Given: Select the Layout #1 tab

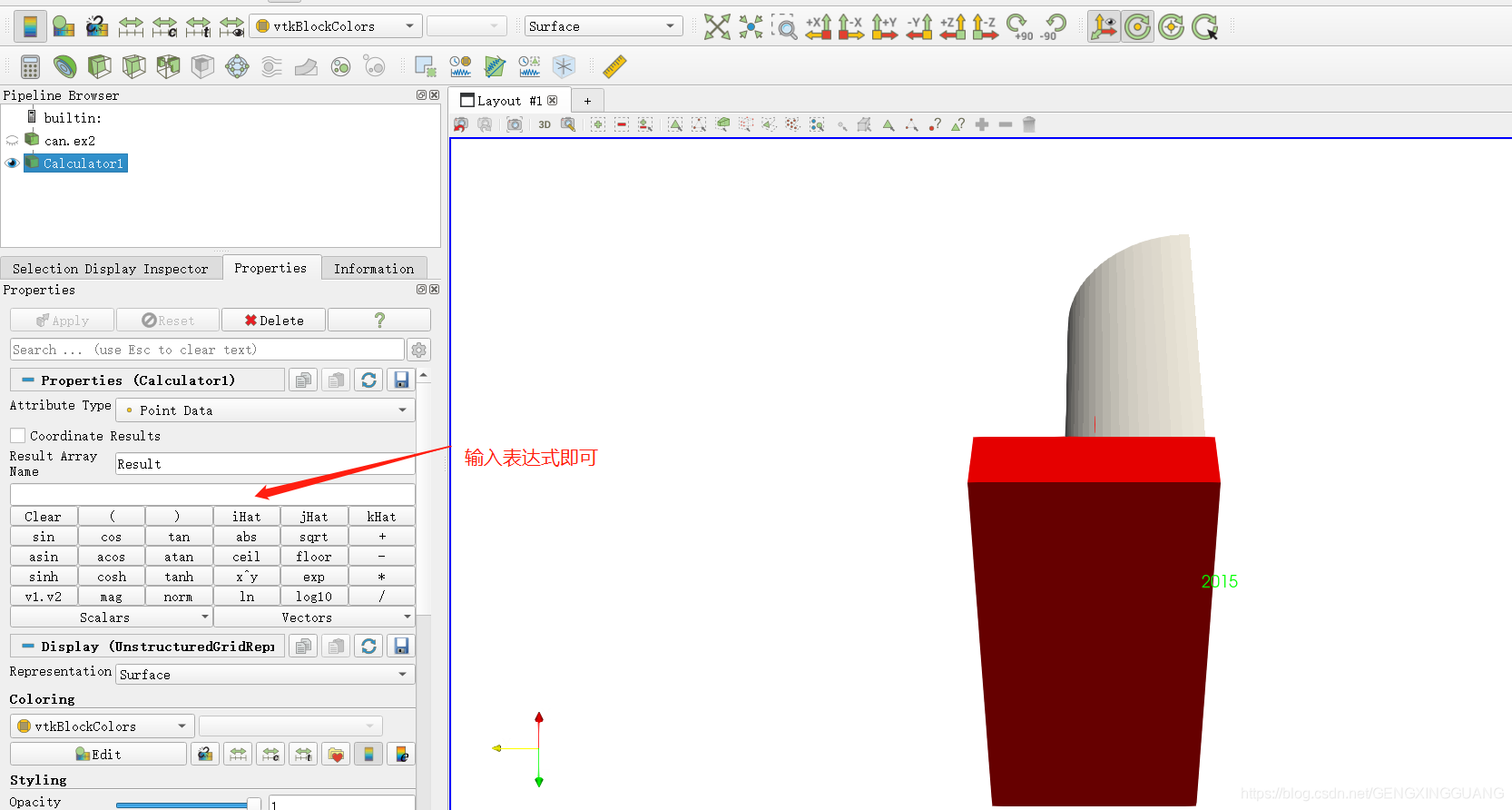Looking at the screenshot, I should click(508, 101).
